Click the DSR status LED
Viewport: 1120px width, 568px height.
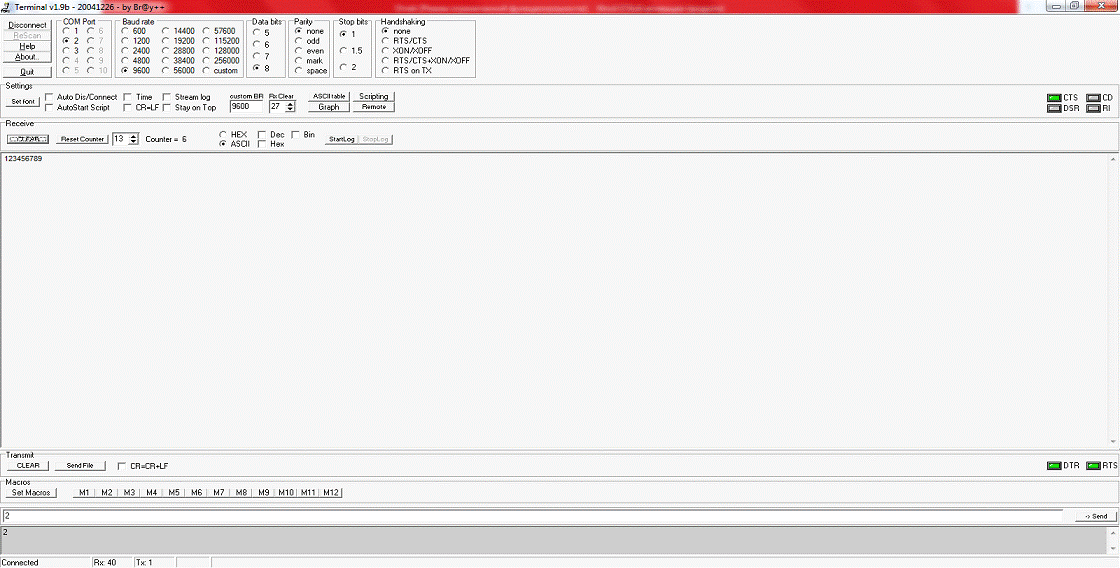pos(1053,108)
